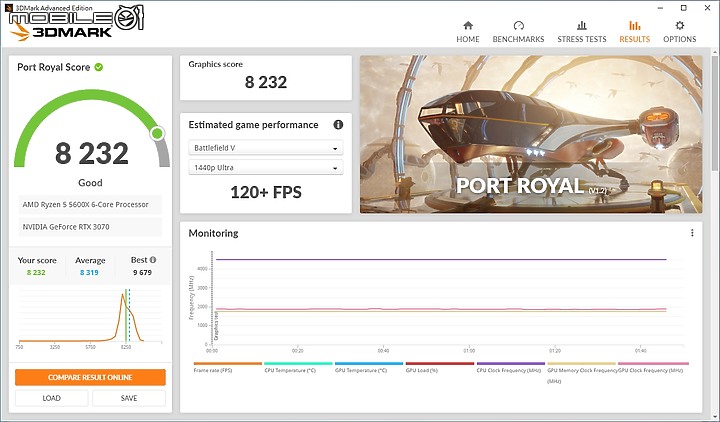Maximize the 3DMark window

coord(684,8)
